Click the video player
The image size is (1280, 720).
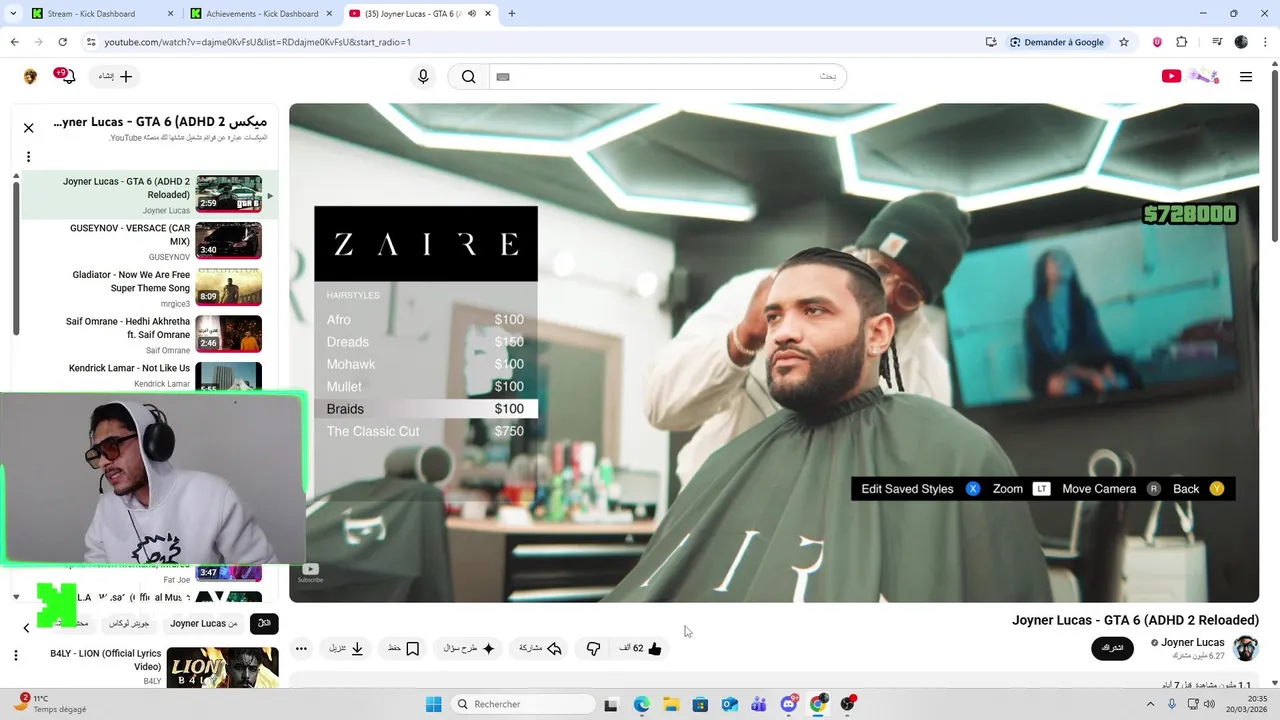(774, 353)
